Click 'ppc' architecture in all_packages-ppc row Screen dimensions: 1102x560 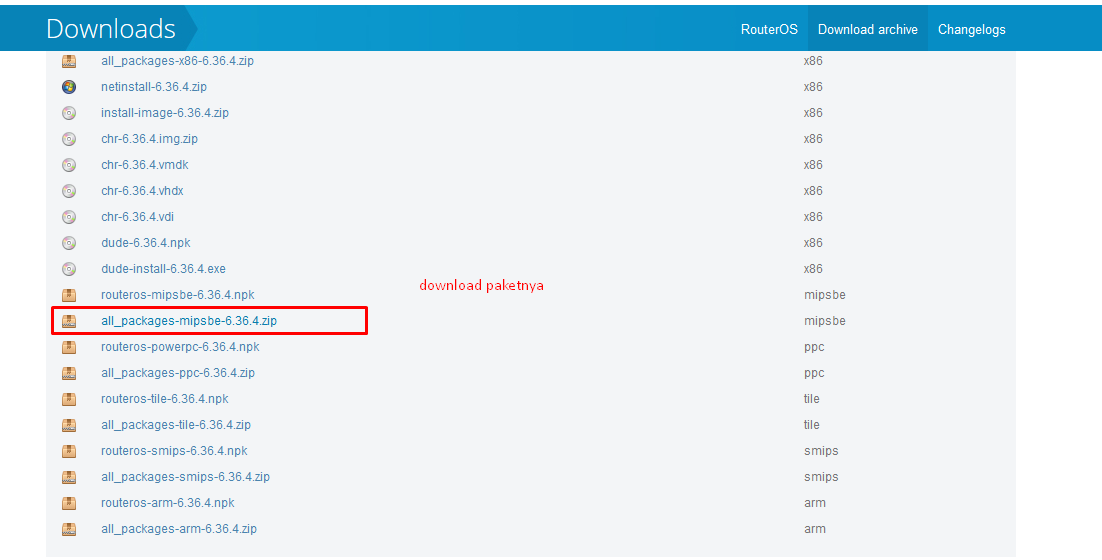tap(814, 373)
